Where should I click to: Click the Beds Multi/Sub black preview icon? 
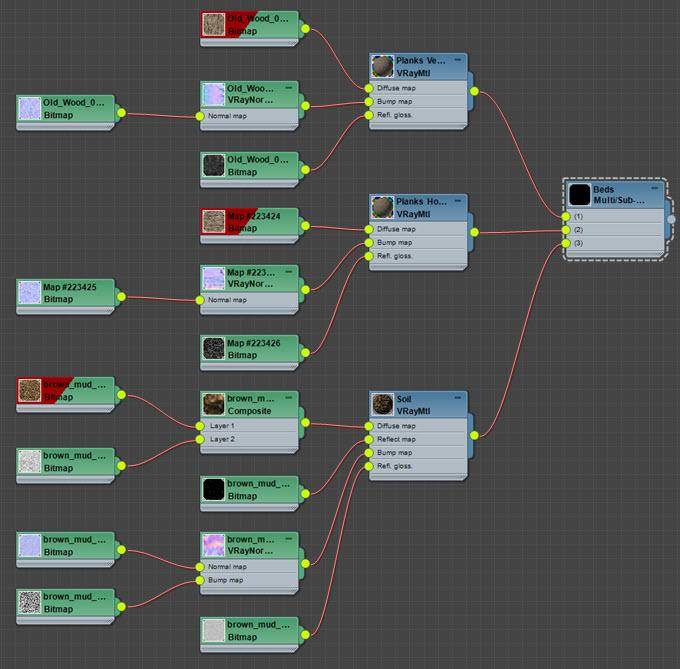point(579,194)
